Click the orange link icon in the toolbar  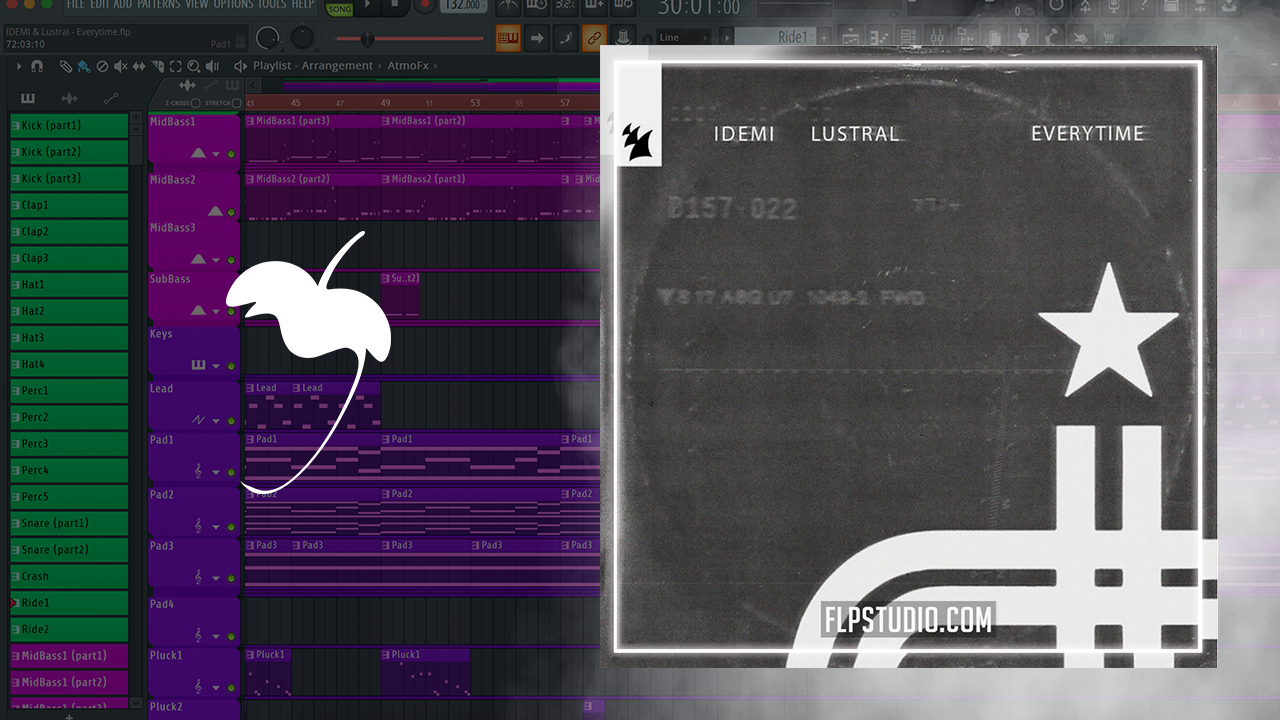(594, 38)
